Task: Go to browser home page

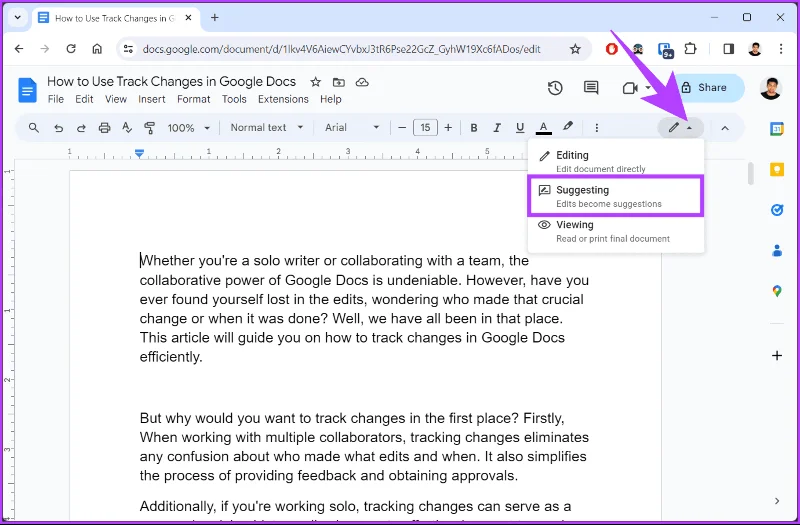Action: click(97, 49)
